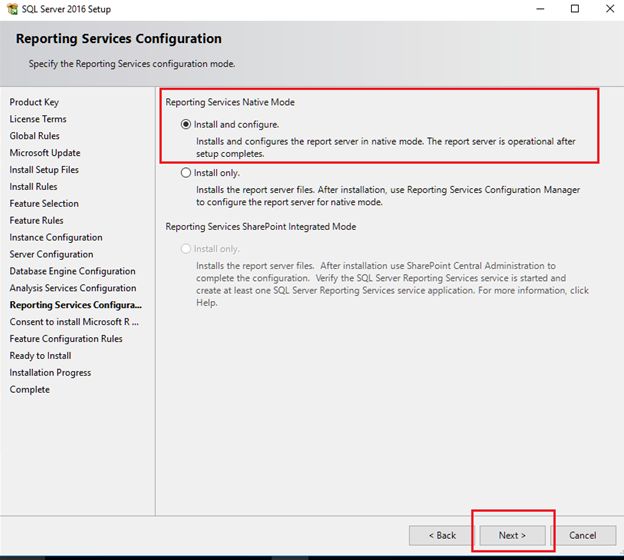
Task: Maximize the SQL Server Setup window
Action: pos(574,9)
